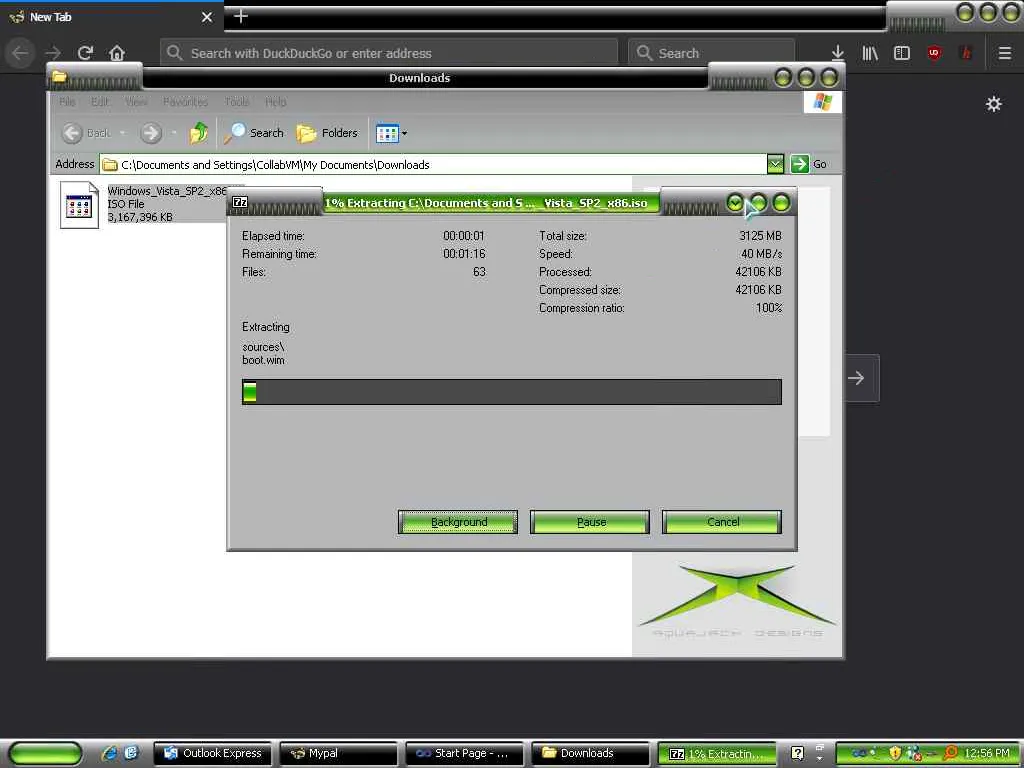Click the 7z icon in the dialog title bar
This screenshot has height=768, width=1024.
[x=240, y=202]
